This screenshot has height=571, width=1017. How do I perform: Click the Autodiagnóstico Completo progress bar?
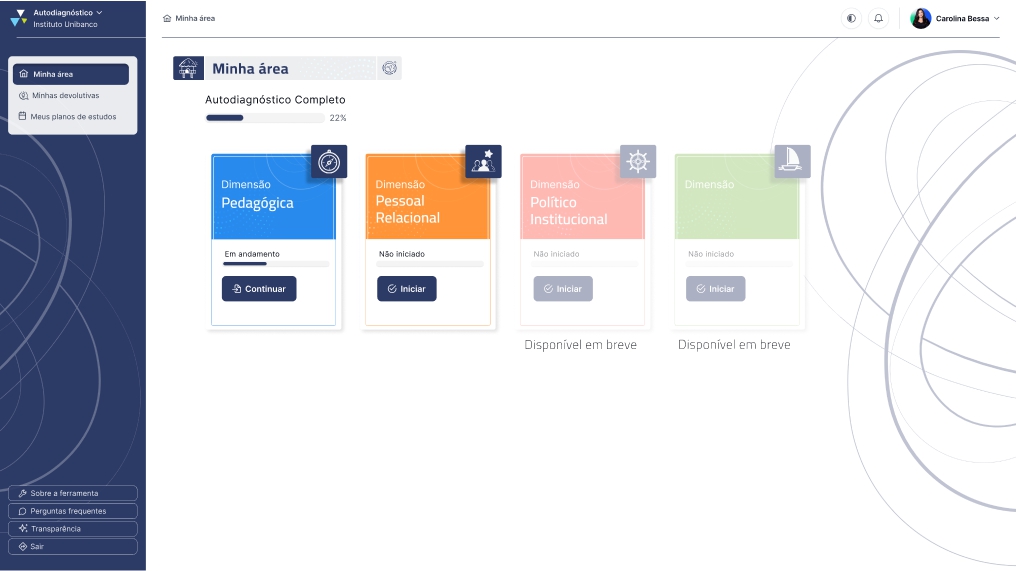click(x=265, y=118)
